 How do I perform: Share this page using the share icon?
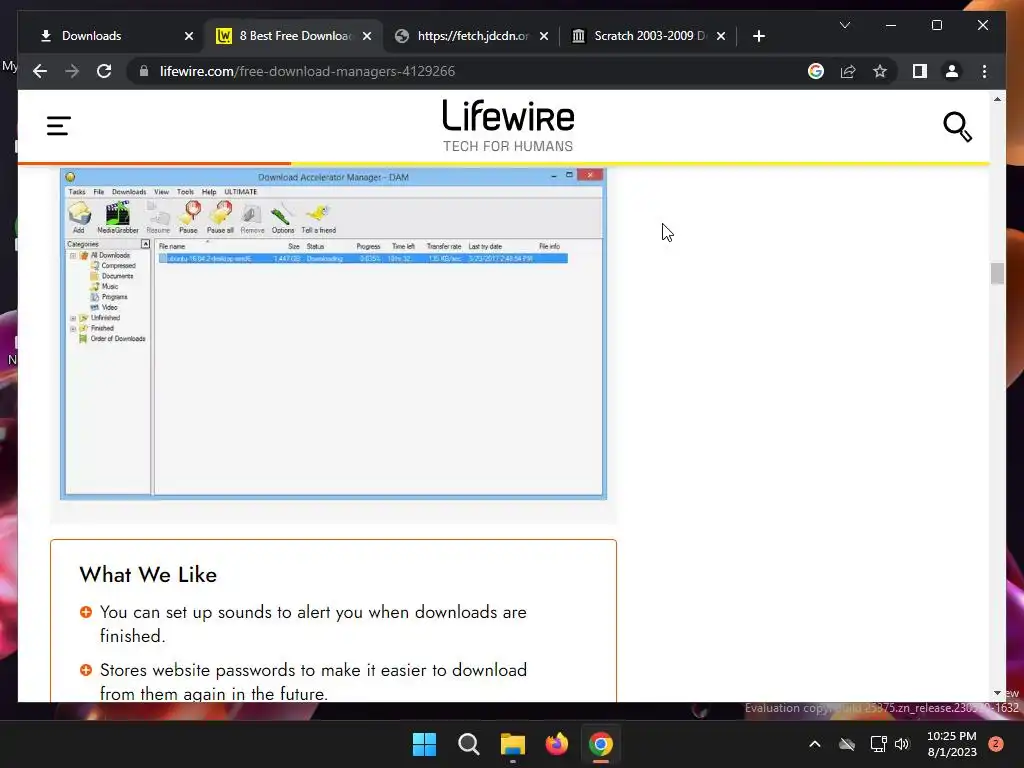(848, 71)
